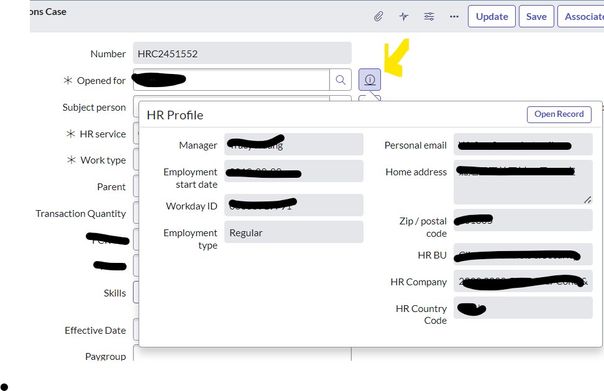The height and width of the screenshot is (391, 604).
Task: Grab the Home address resize handle
Action: [587, 200]
